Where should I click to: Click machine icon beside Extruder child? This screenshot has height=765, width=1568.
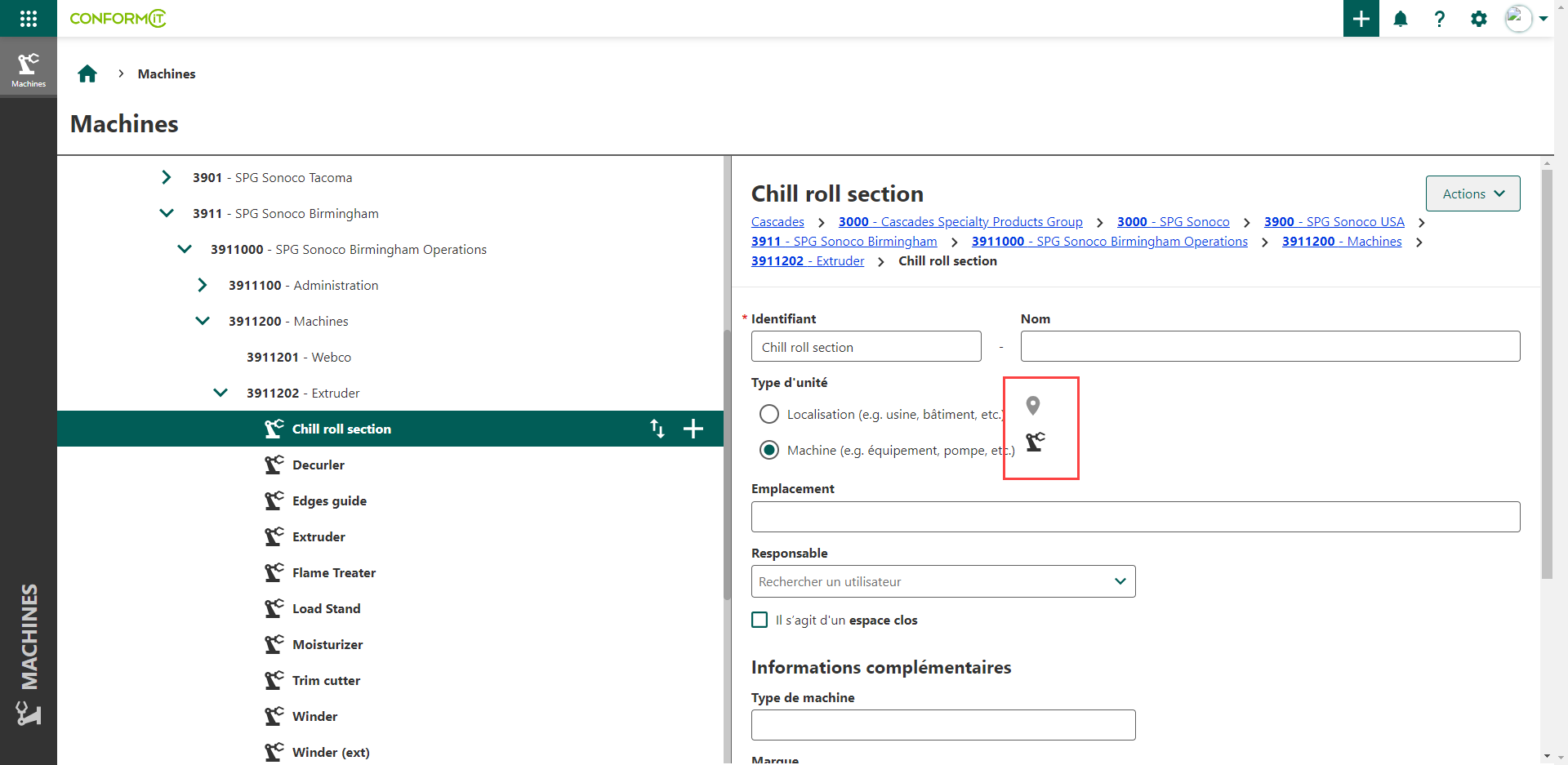pyautogui.click(x=274, y=536)
